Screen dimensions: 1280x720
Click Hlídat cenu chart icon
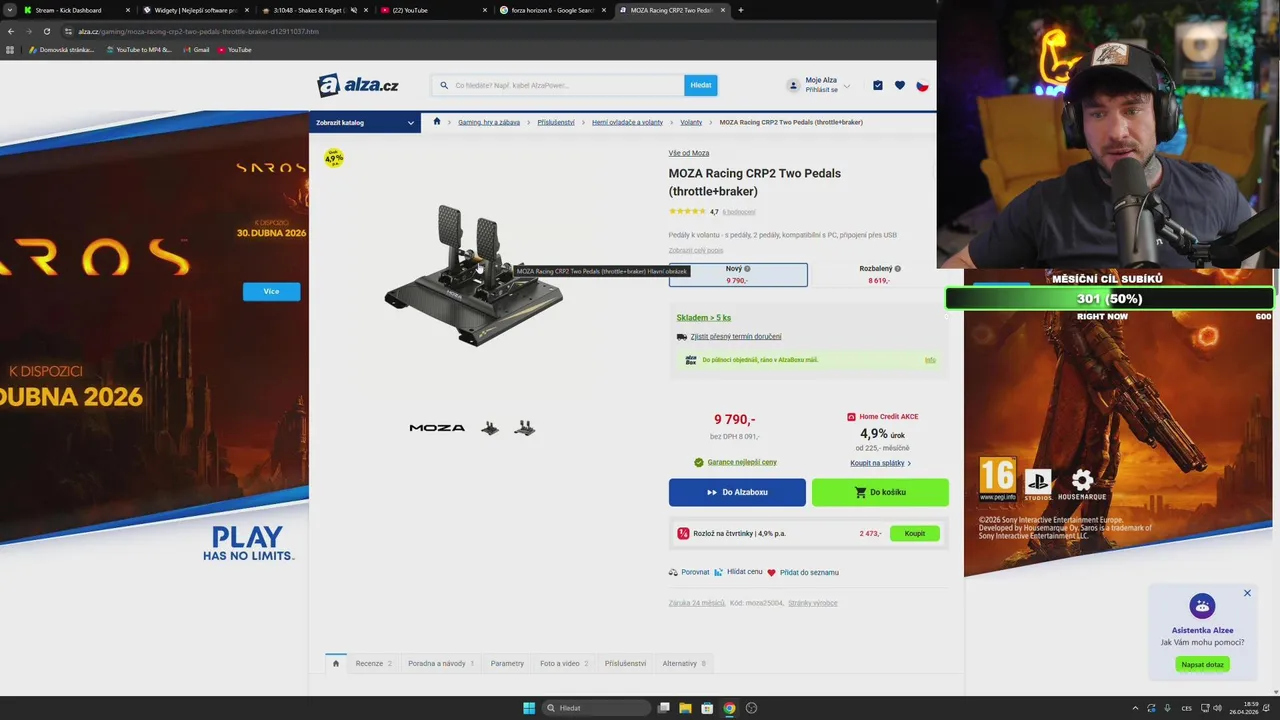coord(718,572)
